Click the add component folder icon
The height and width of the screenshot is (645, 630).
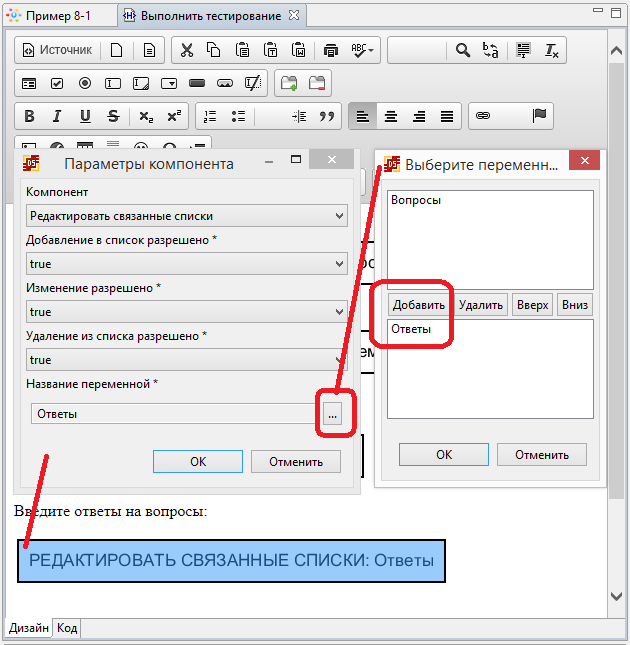tap(289, 84)
